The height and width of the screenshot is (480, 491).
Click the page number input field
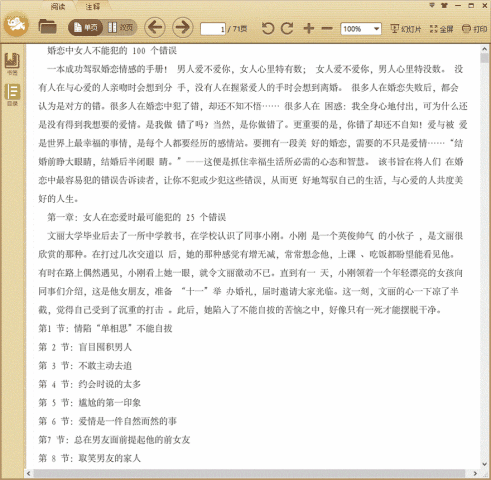213,29
